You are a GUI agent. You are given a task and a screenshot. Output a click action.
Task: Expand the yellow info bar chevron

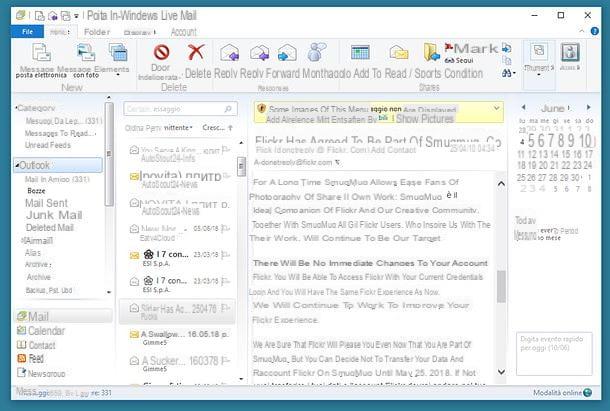point(496,108)
